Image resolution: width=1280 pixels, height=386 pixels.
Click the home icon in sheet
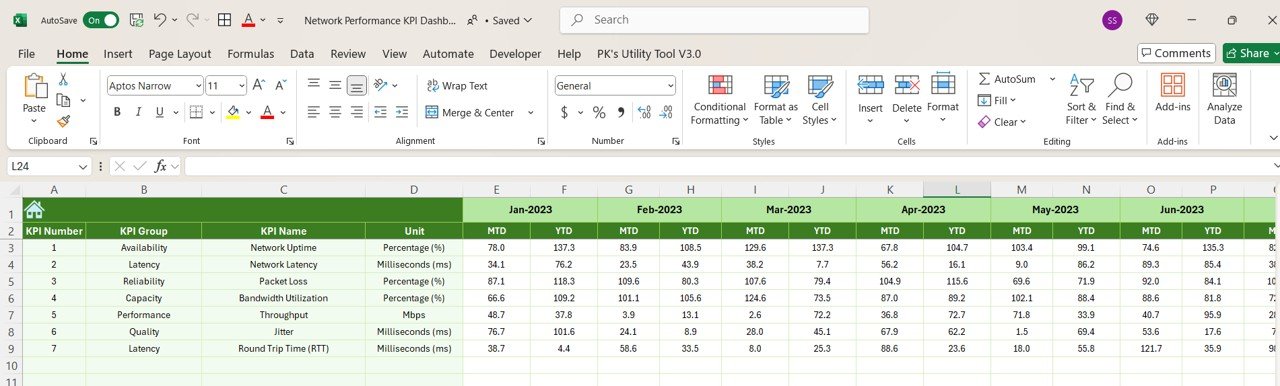point(34,210)
